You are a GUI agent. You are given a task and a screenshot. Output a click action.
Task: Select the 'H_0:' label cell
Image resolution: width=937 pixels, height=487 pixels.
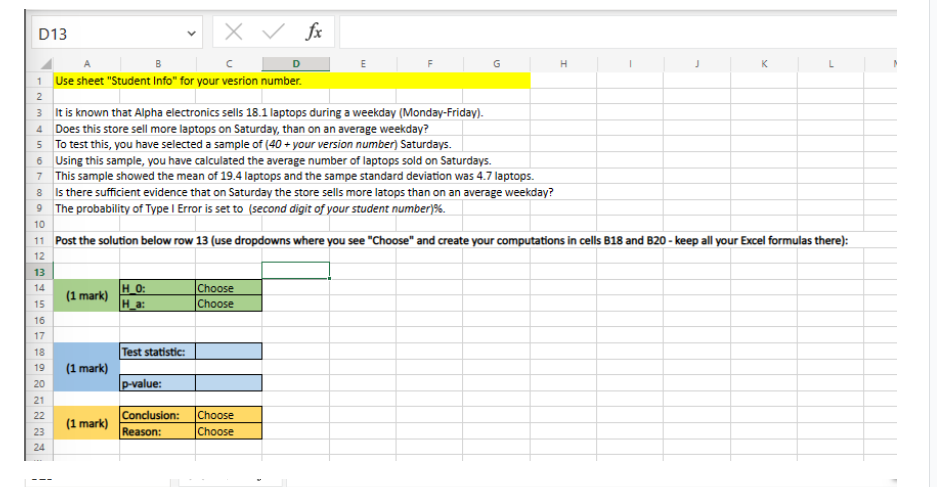[158, 288]
